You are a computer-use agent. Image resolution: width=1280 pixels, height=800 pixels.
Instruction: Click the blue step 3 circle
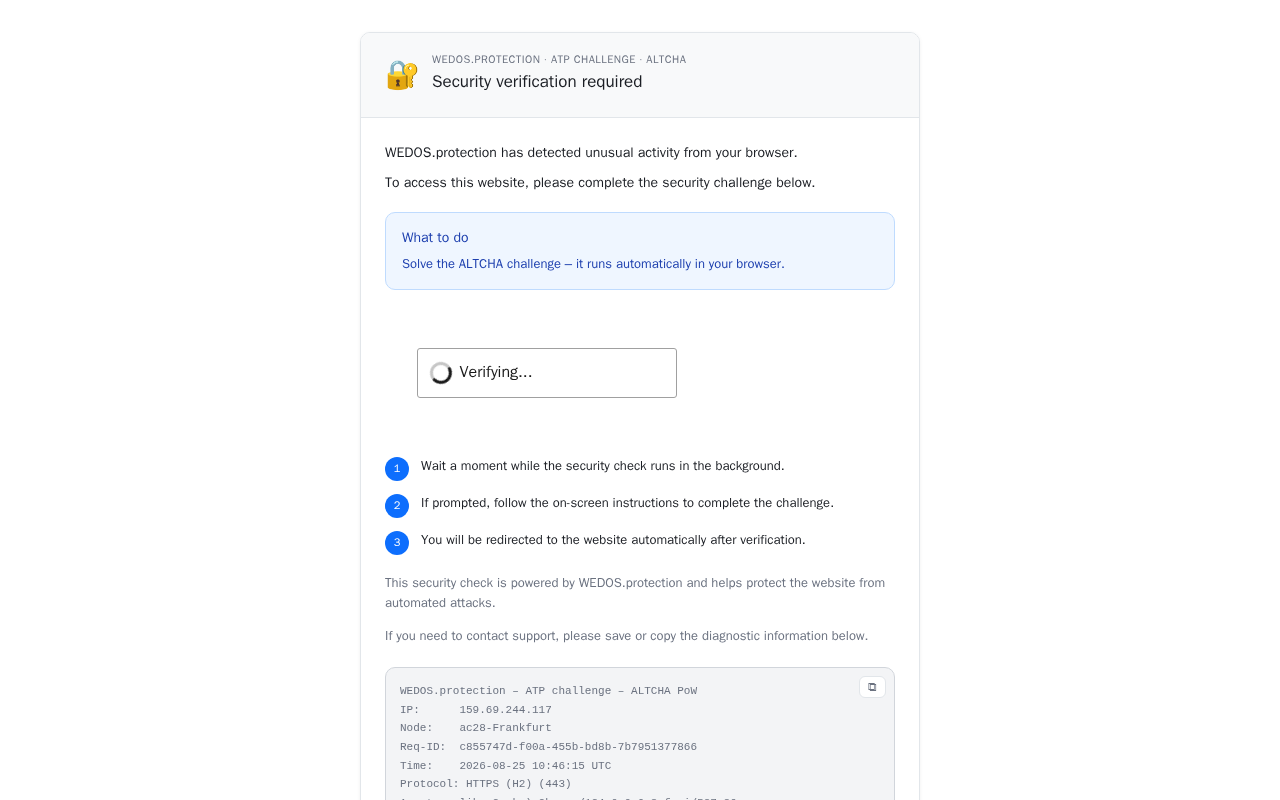point(397,543)
